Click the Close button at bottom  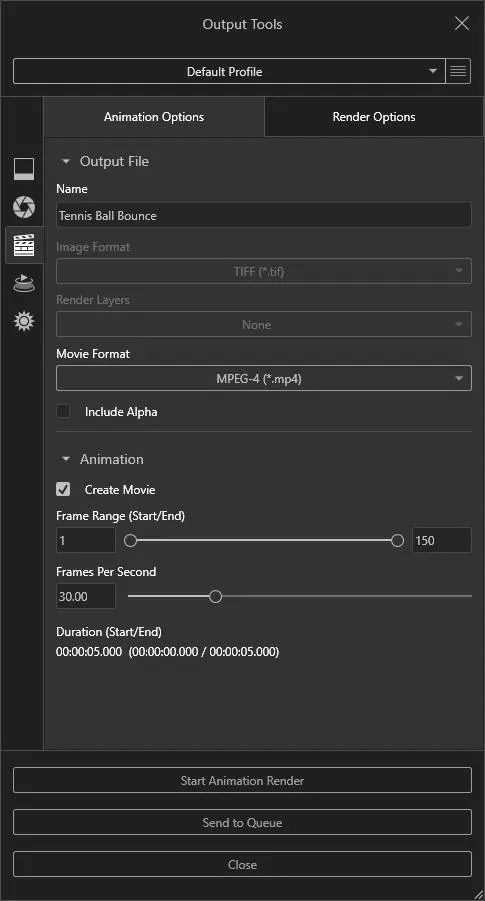tap(242, 864)
